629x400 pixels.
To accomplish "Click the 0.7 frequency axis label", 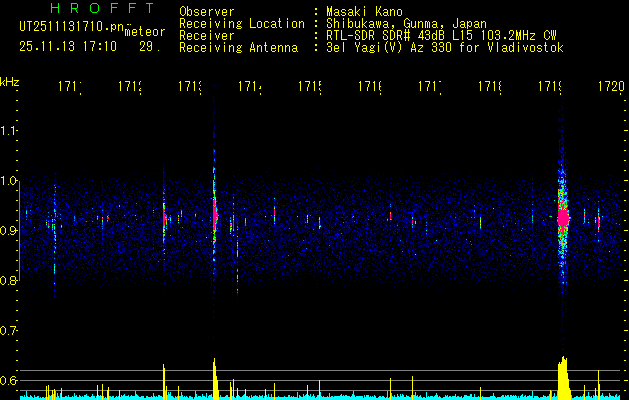I will (x=9, y=331).
